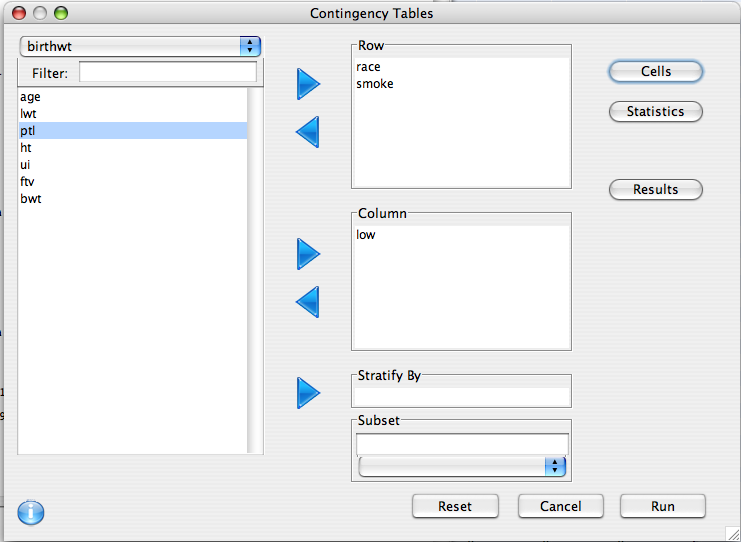The width and height of the screenshot is (741, 542).
Task: Open the Subset dropdown selector
Action: (462, 466)
